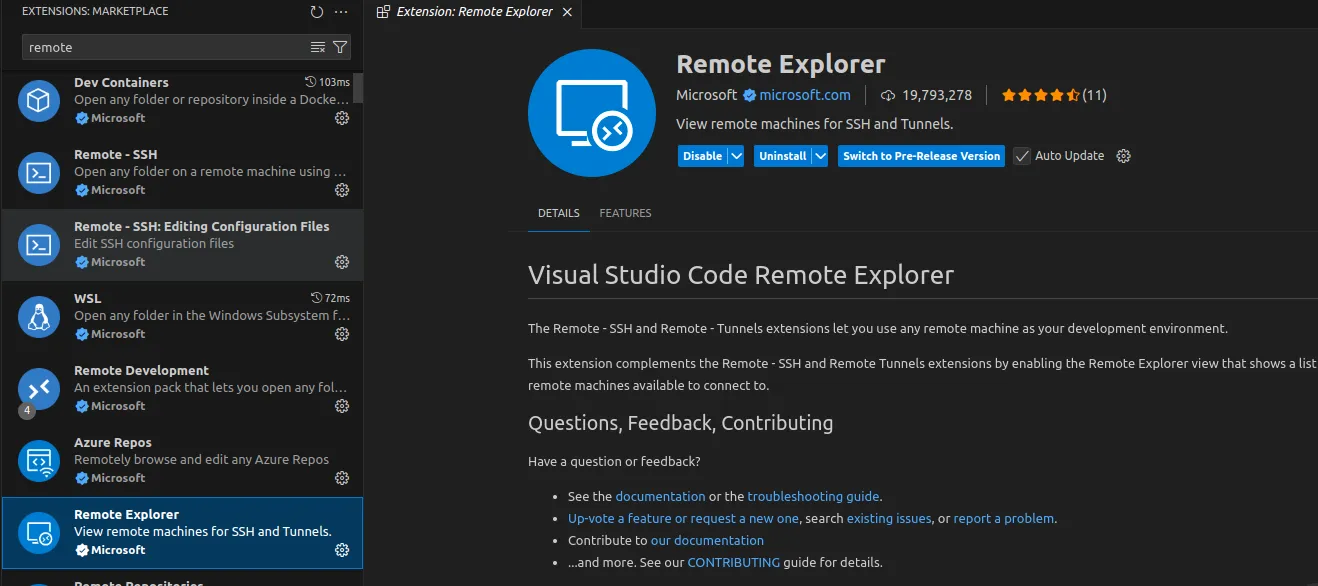Open manage gear for Azure Repos

(x=342, y=478)
